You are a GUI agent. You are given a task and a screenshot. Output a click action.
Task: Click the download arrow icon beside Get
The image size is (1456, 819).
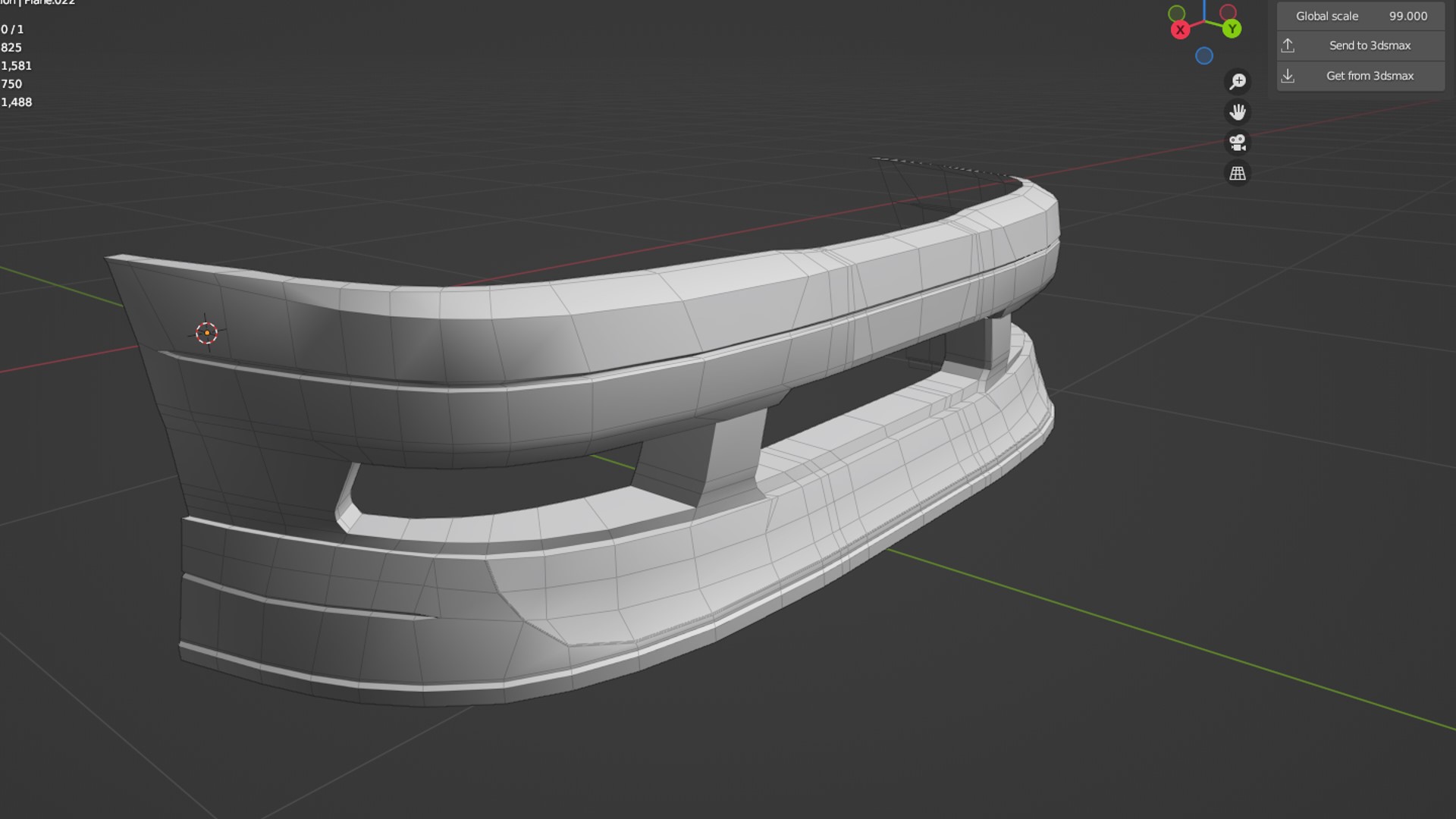(1288, 76)
